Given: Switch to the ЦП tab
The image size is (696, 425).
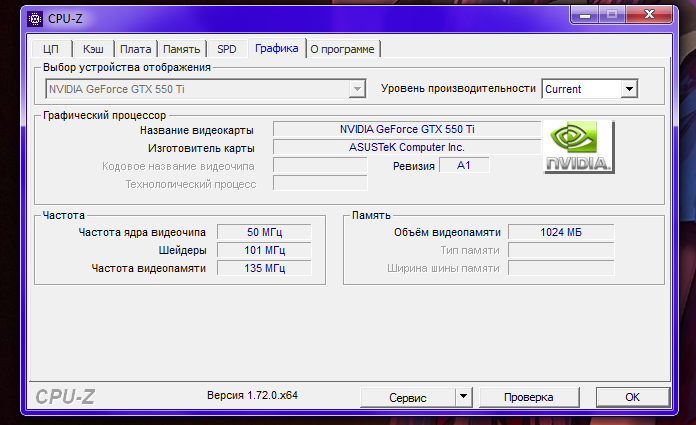Looking at the screenshot, I should (51, 49).
